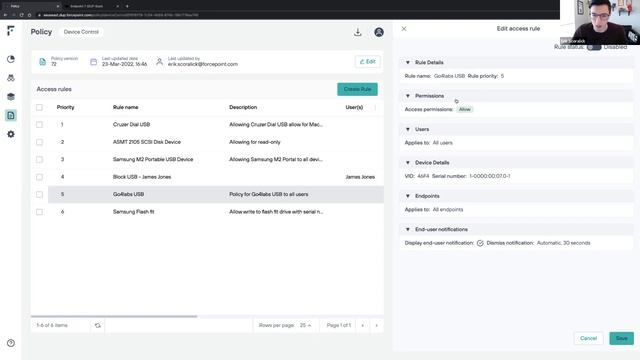
Task: Open column options menu next to User(s)
Action: 375,107
